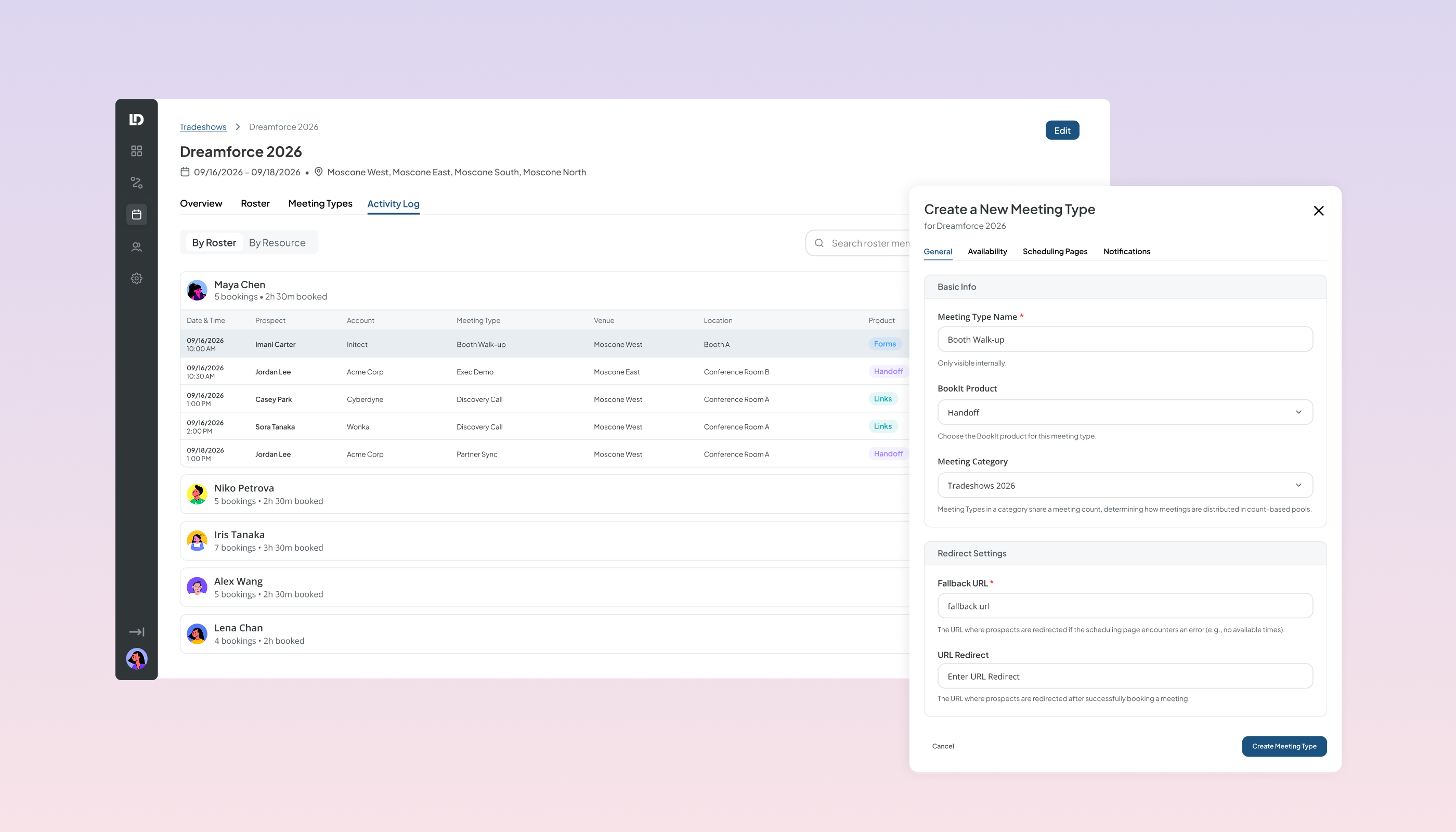Open the users icon in the sidebar
1456x832 pixels.
click(x=136, y=247)
